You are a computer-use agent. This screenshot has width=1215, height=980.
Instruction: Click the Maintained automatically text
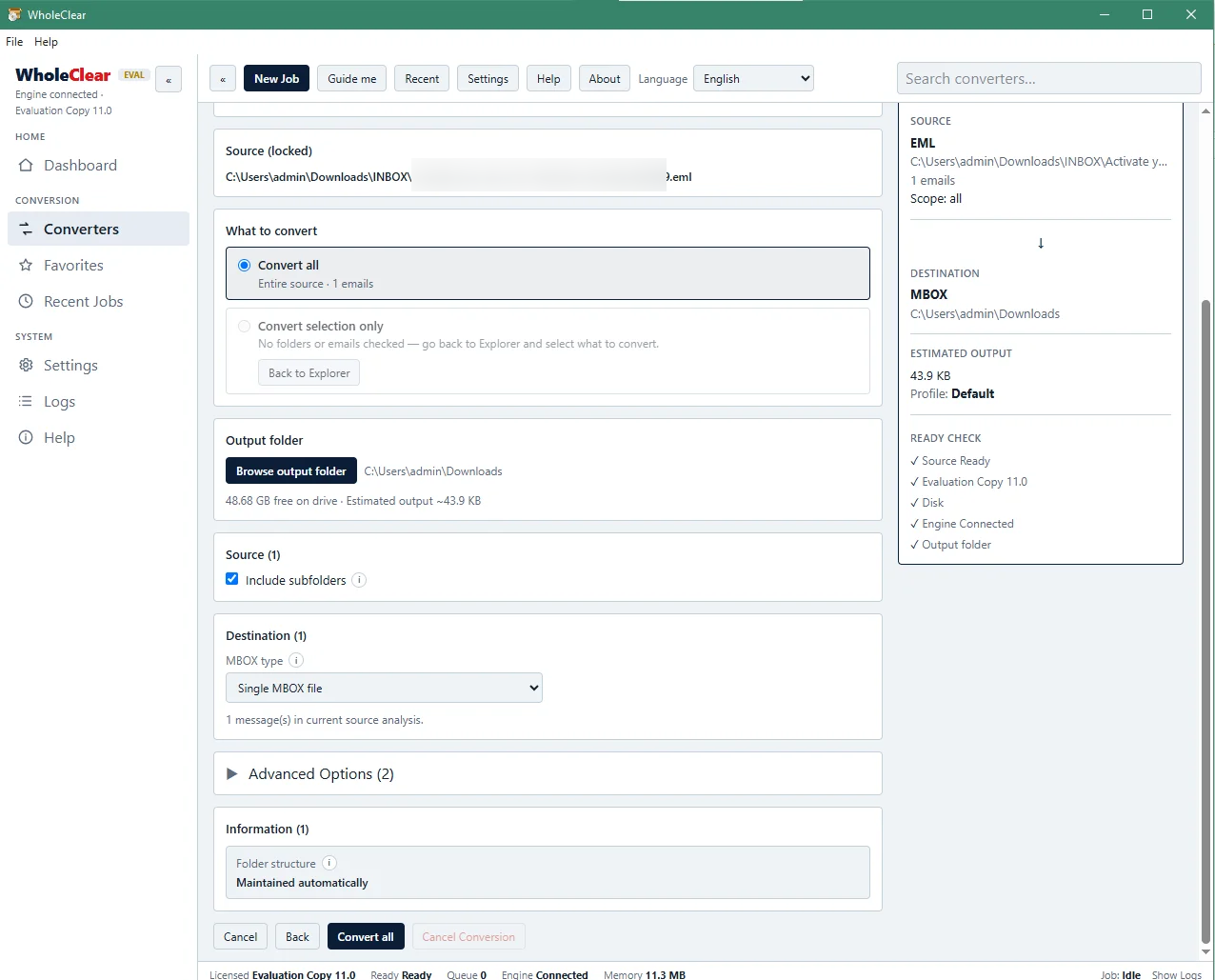(x=302, y=883)
